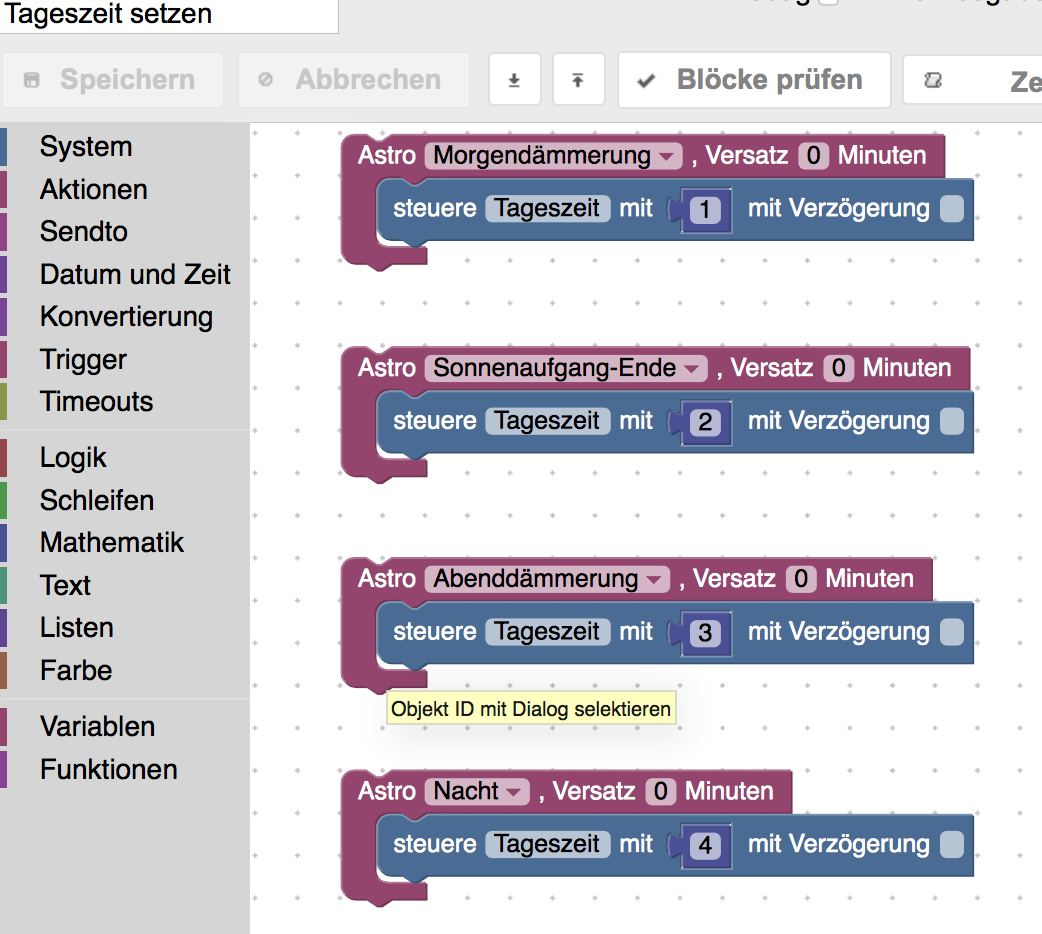Open the Sonnenaufgang-Ende astro dropdown
This screenshot has width=1042, height=934.
[567, 368]
